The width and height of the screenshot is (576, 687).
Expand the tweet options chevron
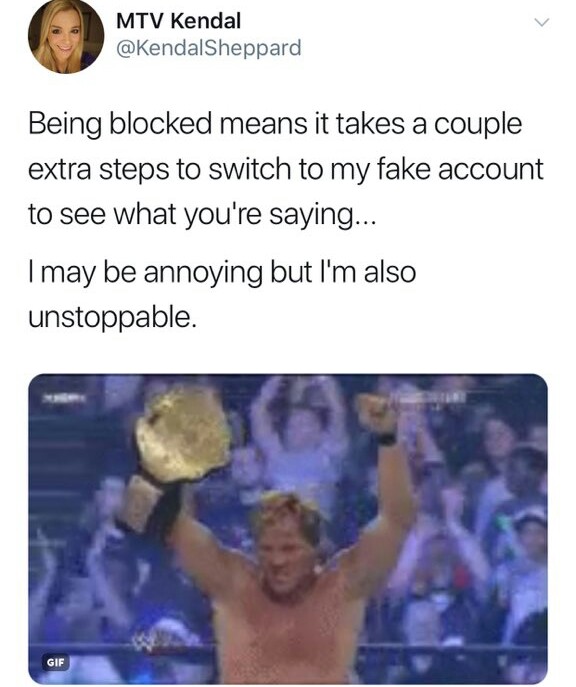coord(542,22)
